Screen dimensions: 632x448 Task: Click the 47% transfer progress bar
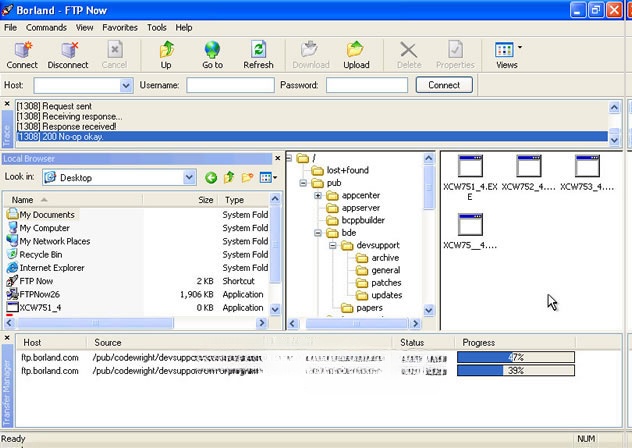(x=516, y=357)
